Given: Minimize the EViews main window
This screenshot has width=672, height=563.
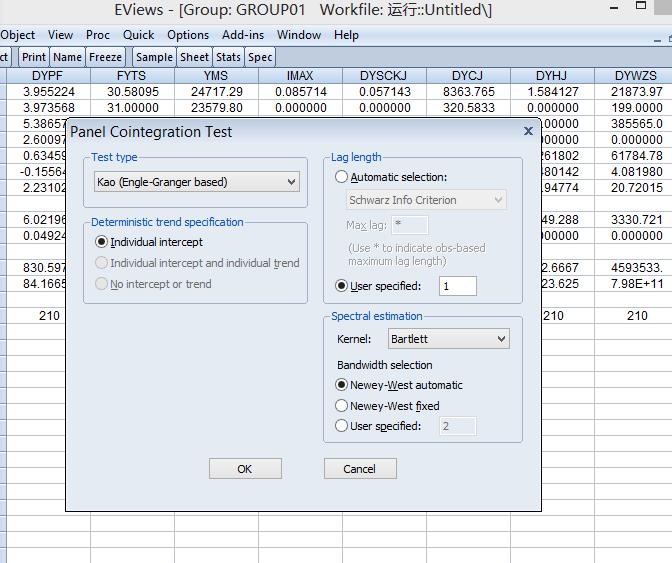Looking at the screenshot, I should 614,8.
